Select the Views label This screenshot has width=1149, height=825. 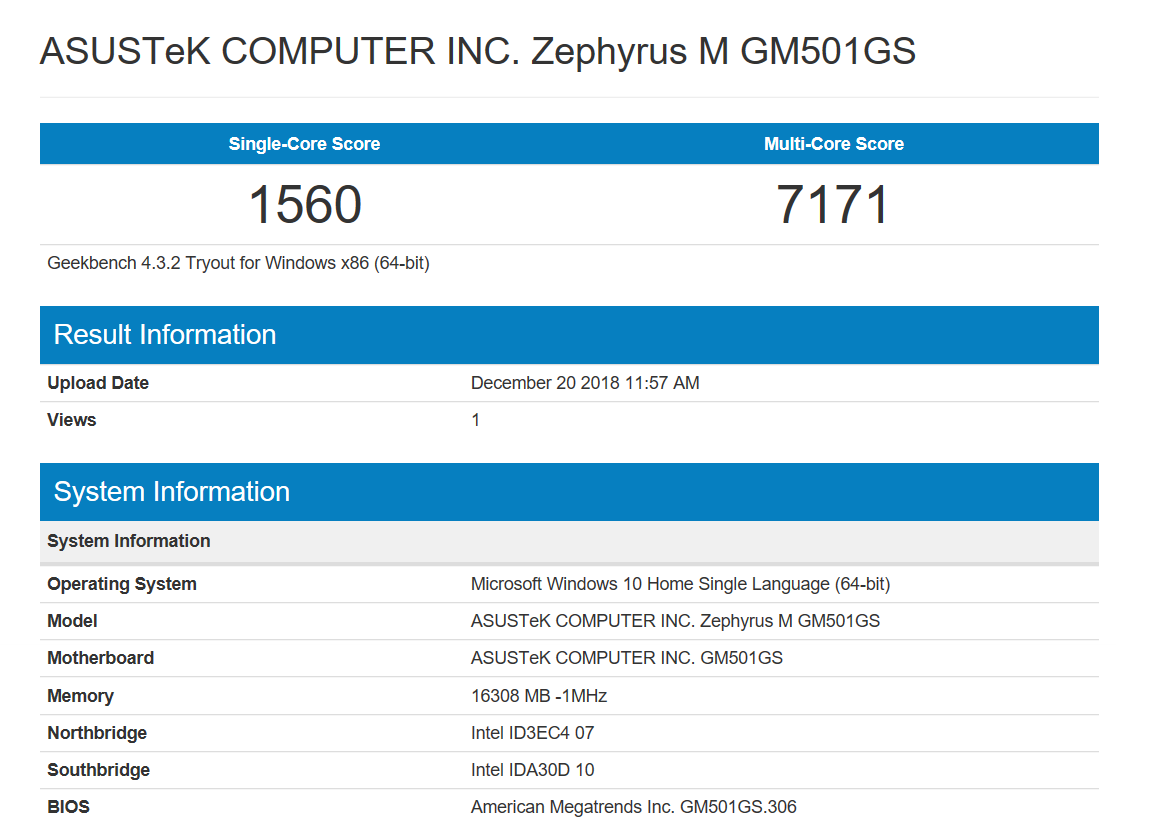[72, 420]
